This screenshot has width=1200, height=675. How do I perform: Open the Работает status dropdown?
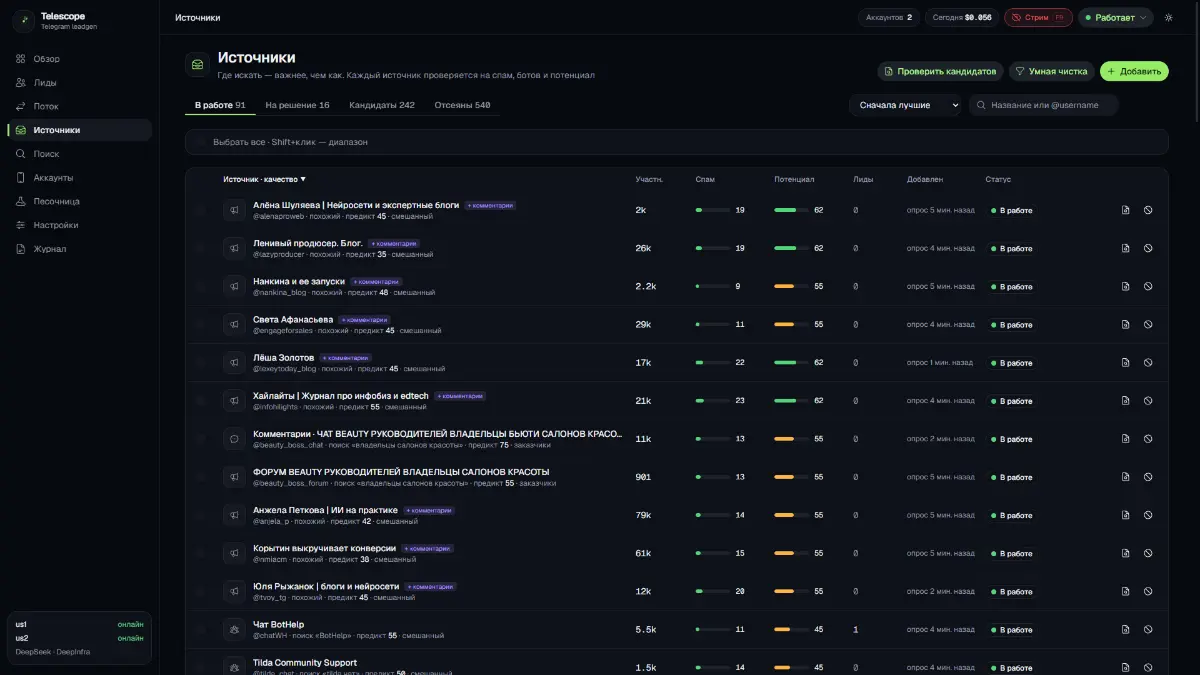pyautogui.click(x=1116, y=18)
